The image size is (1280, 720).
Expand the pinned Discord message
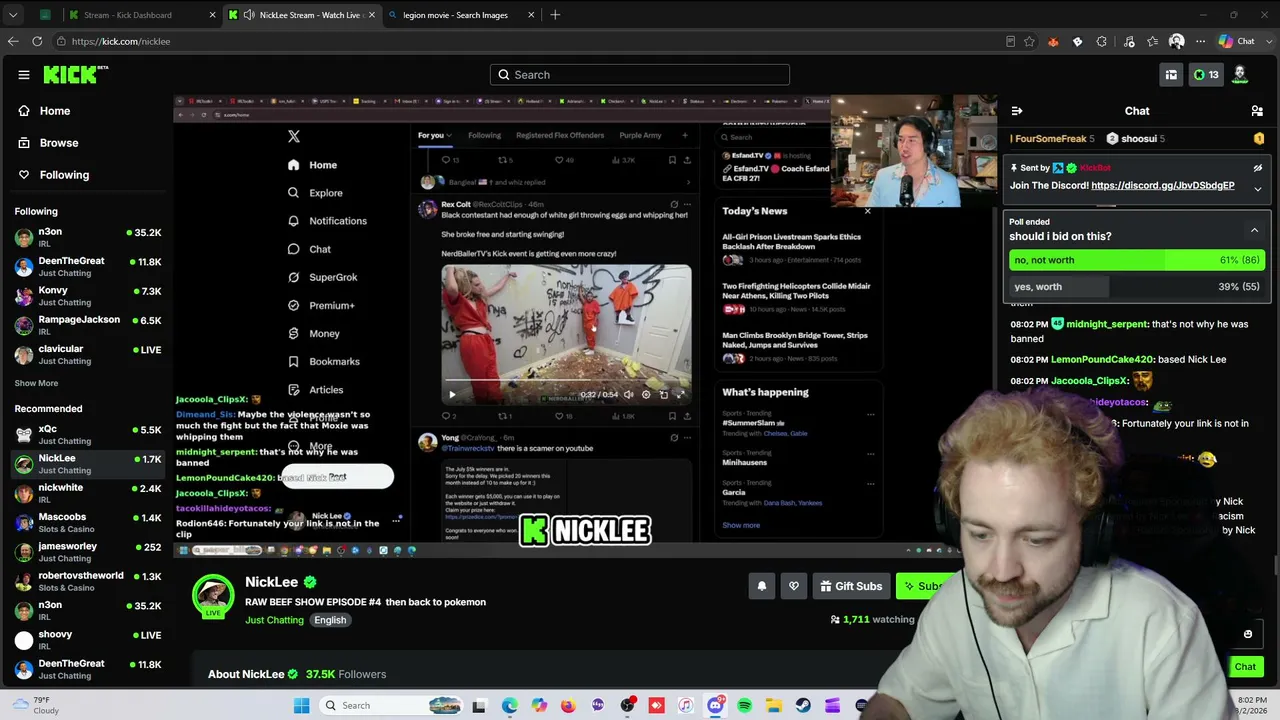click(x=1258, y=188)
